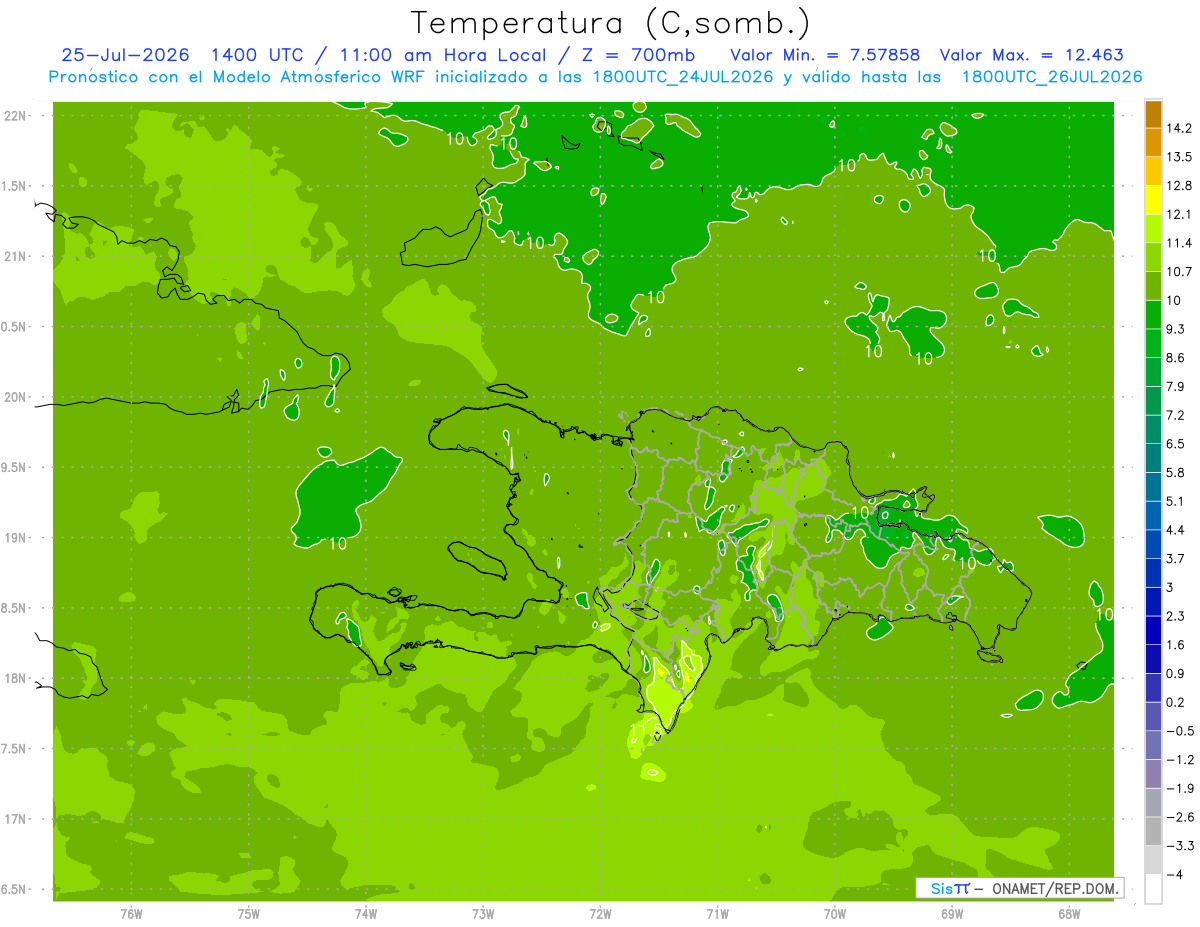This screenshot has width=1200, height=927.
Task: Click the 19N latitude axis label
Action: coord(16,538)
